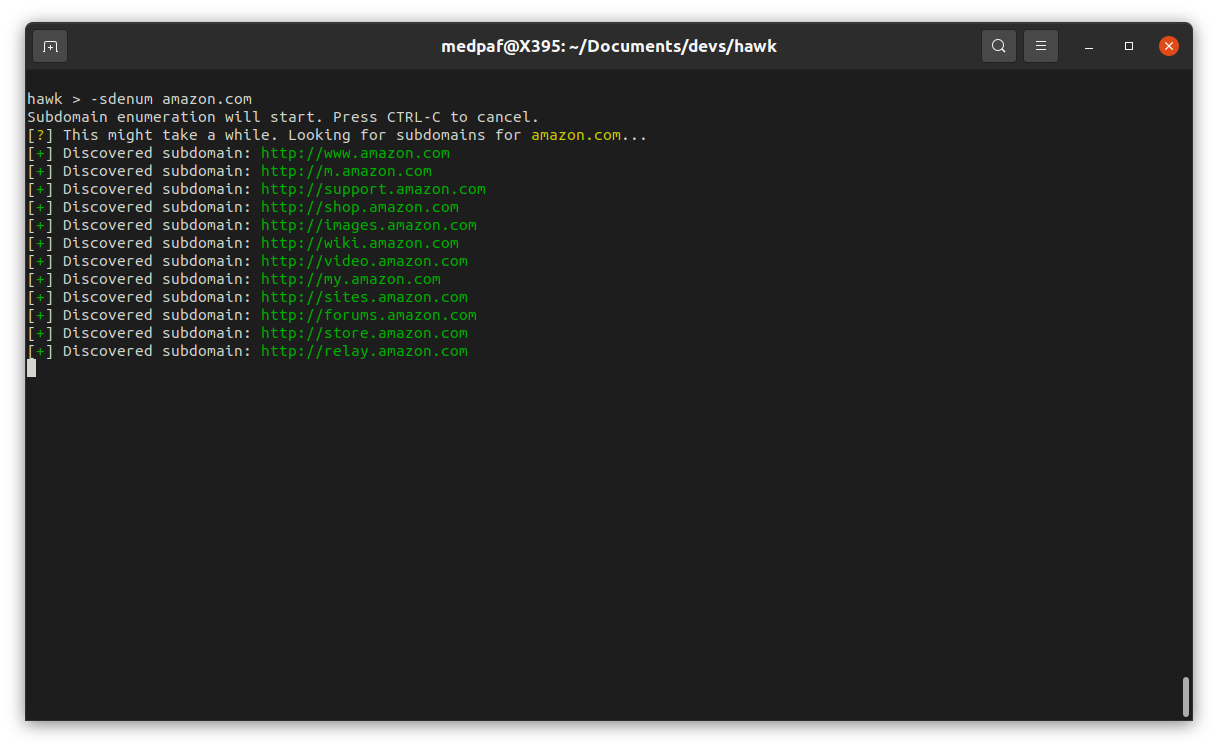
Task: Click the http://store.amazon.com URL
Action: tap(364, 333)
